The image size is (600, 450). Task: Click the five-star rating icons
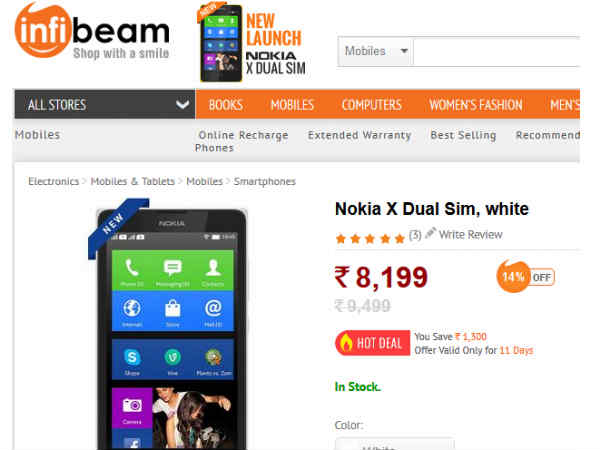(x=370, y=239)
